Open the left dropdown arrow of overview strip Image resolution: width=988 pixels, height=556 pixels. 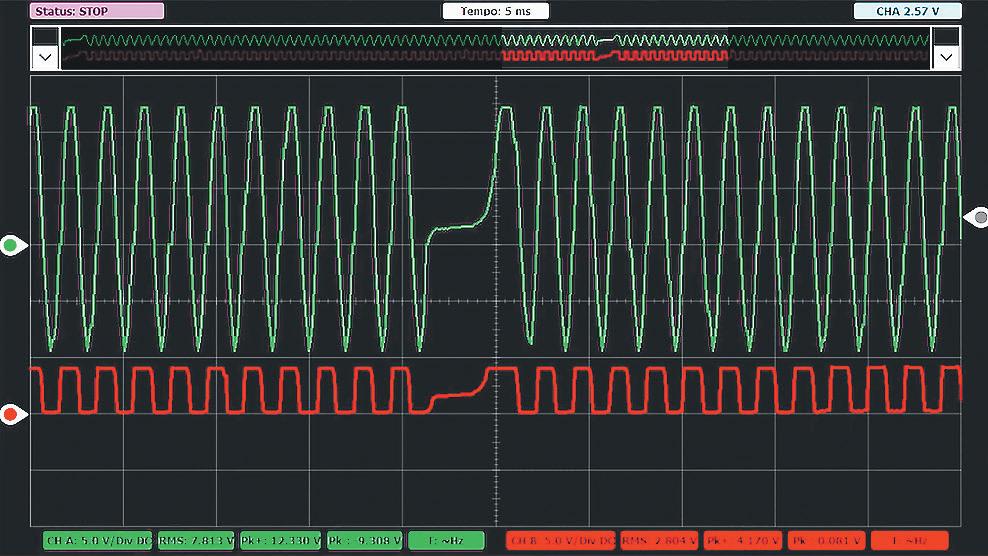coord(45,57)
